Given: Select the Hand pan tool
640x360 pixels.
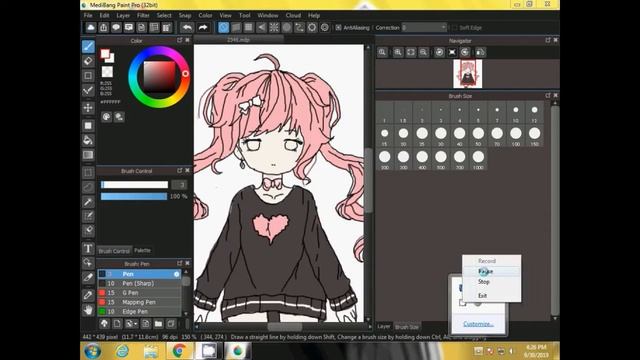Looking at the screenshot, I should click(88, 310).
